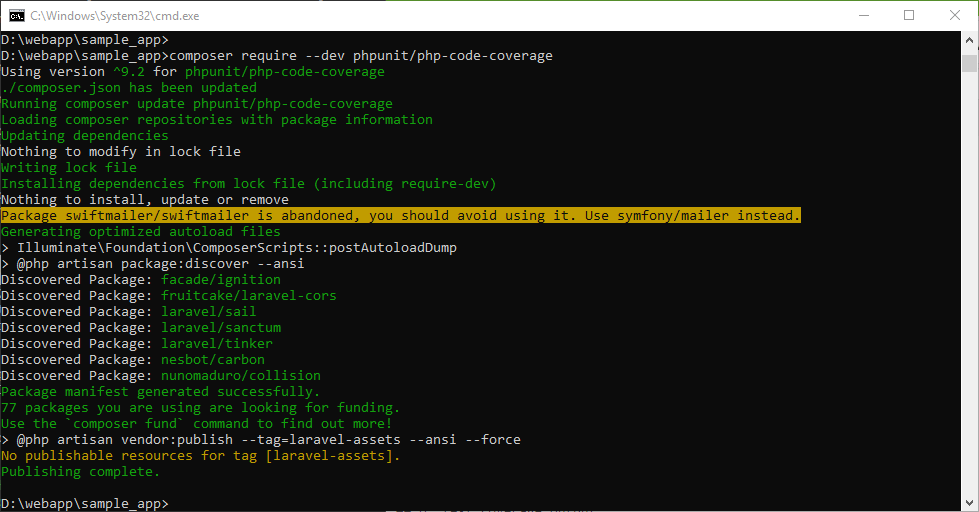Click the laravel/sail package name
This screenshot has height=512, width=979.
click(209, 312)
